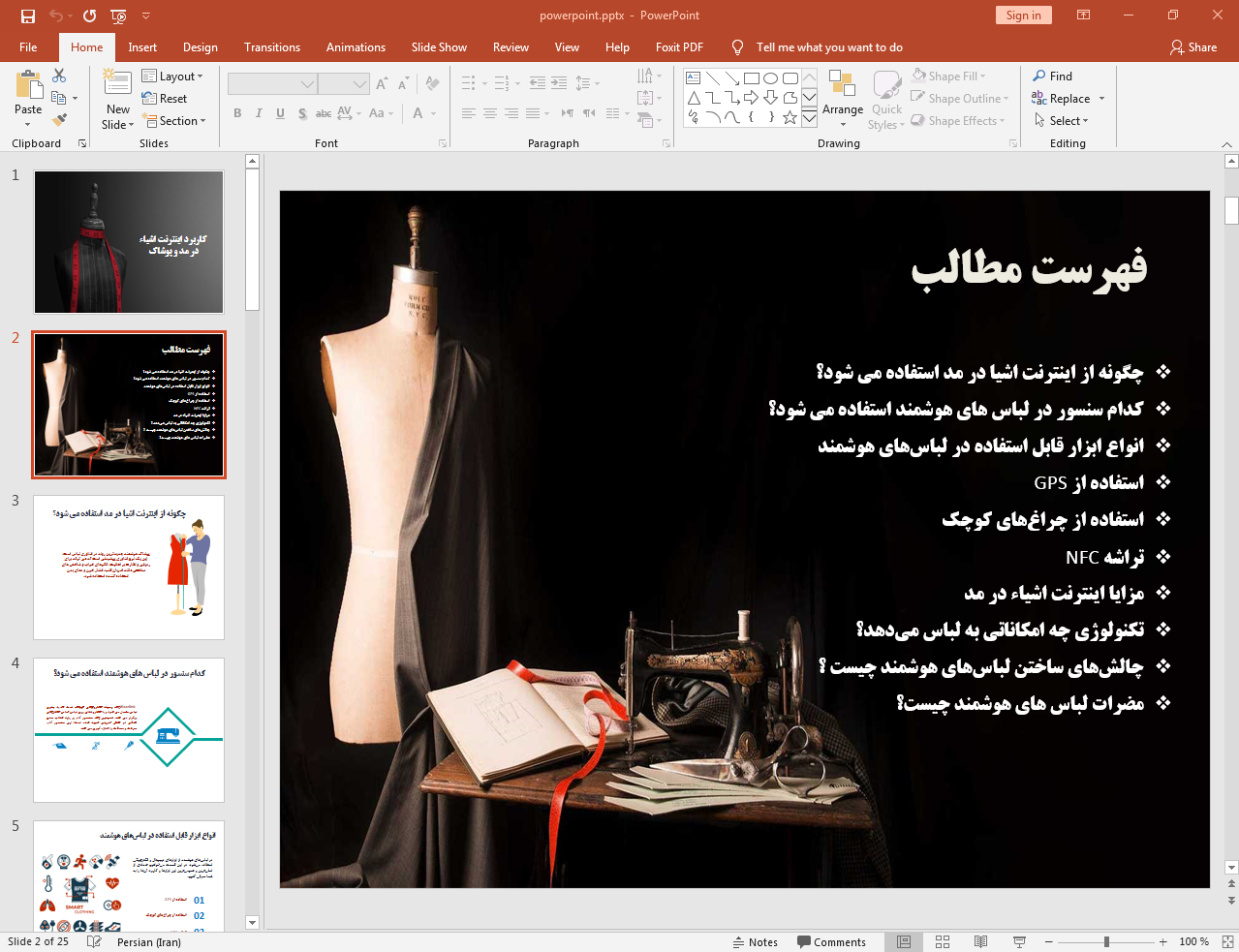Click the Paste clipboard icon
The image size is (1239, 952).
point(28,87)
